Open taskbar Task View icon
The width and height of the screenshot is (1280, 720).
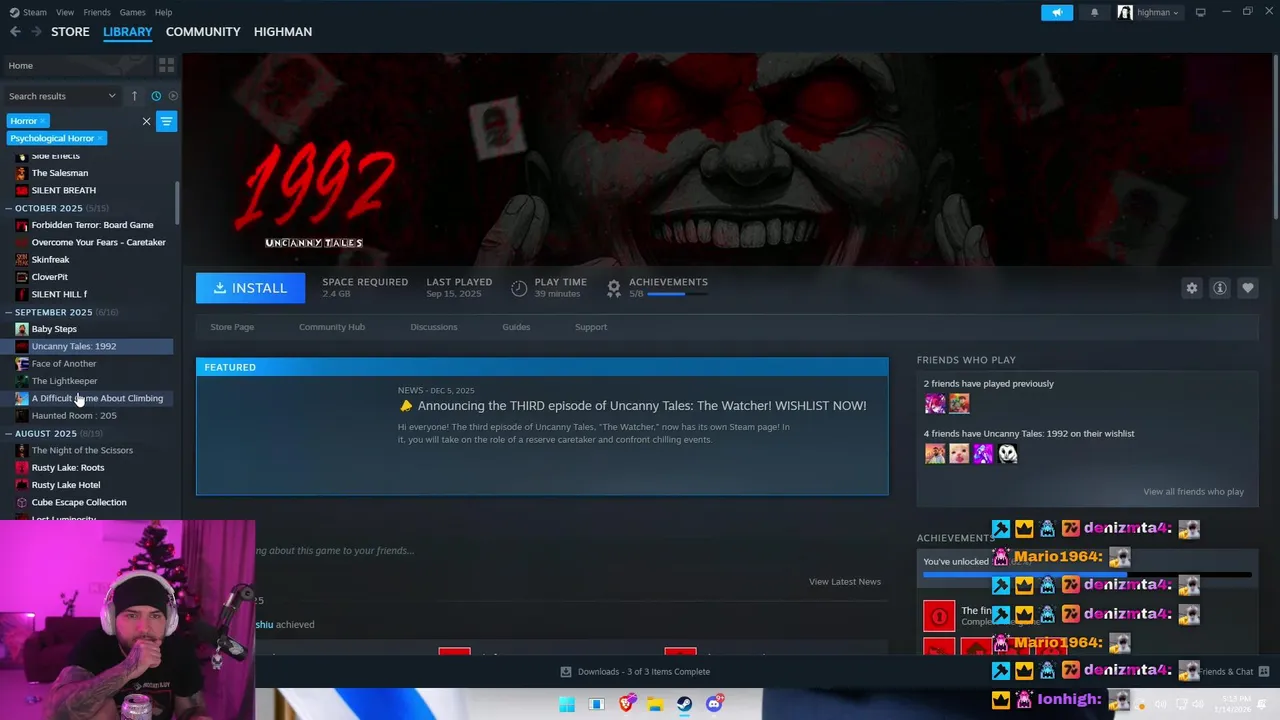596,704
